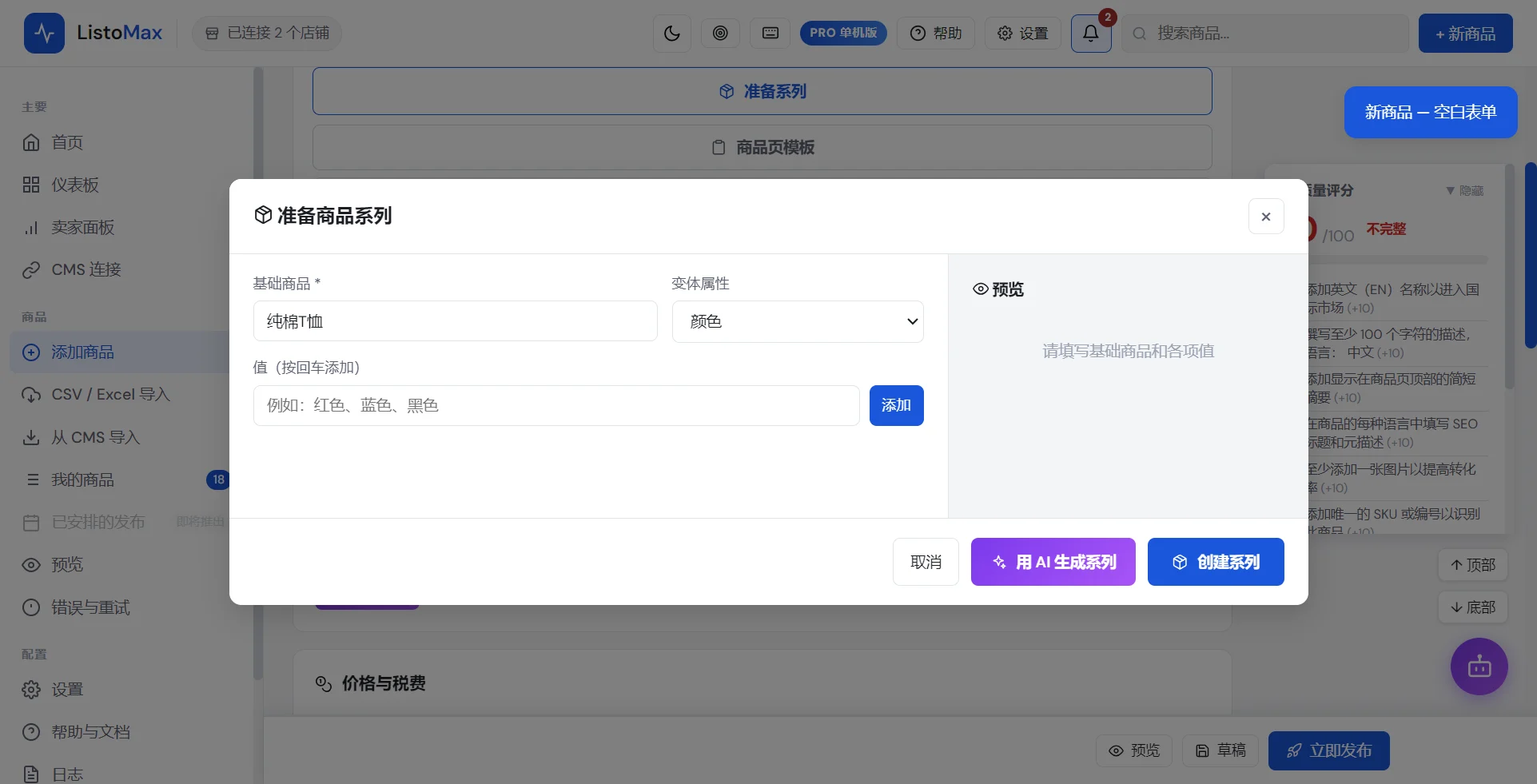
Task: Open keyboard shortcuts icon in header
Action: click(x=770, y=34)
